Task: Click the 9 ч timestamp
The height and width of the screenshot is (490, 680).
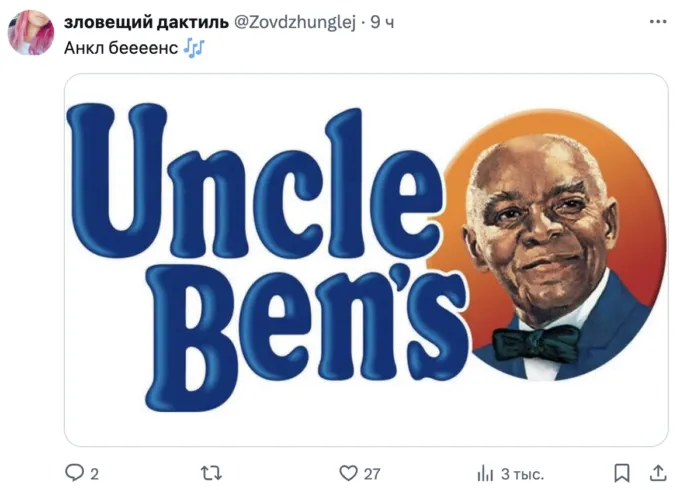Action: pyautogui.click(x=381, y=22)
